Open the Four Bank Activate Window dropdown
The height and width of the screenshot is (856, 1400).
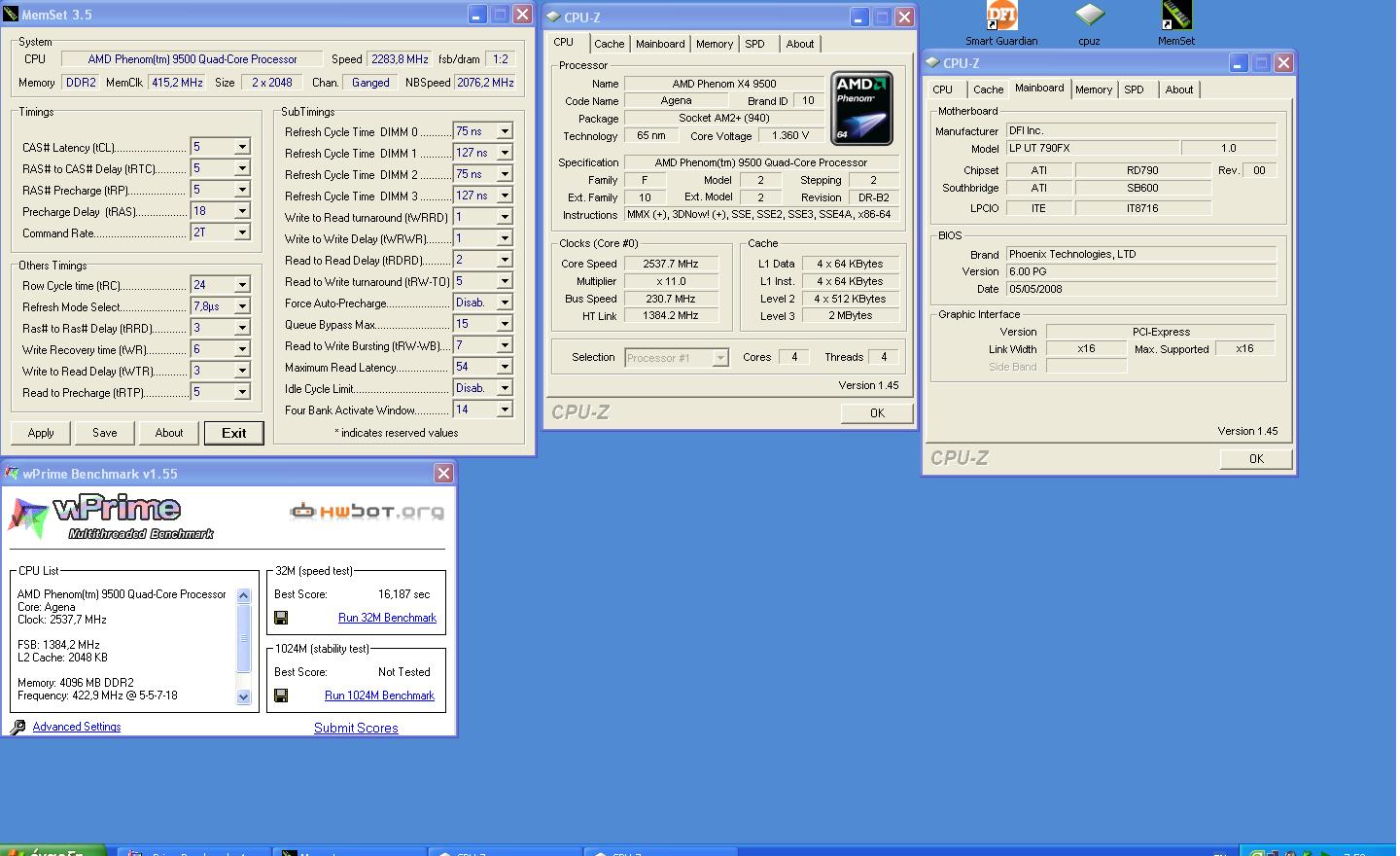(x=505, y=410)
